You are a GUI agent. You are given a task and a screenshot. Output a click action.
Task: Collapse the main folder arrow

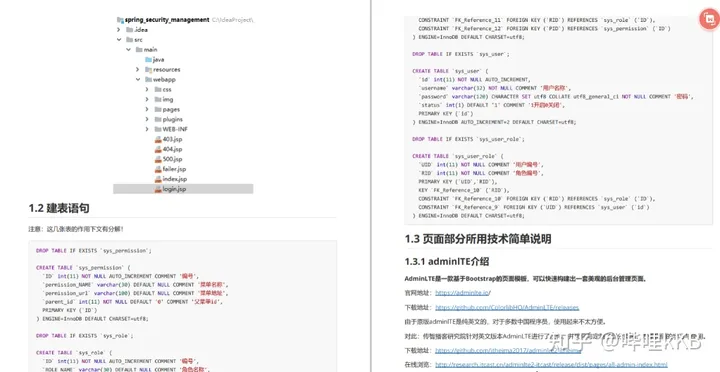[x=129, y=50]
